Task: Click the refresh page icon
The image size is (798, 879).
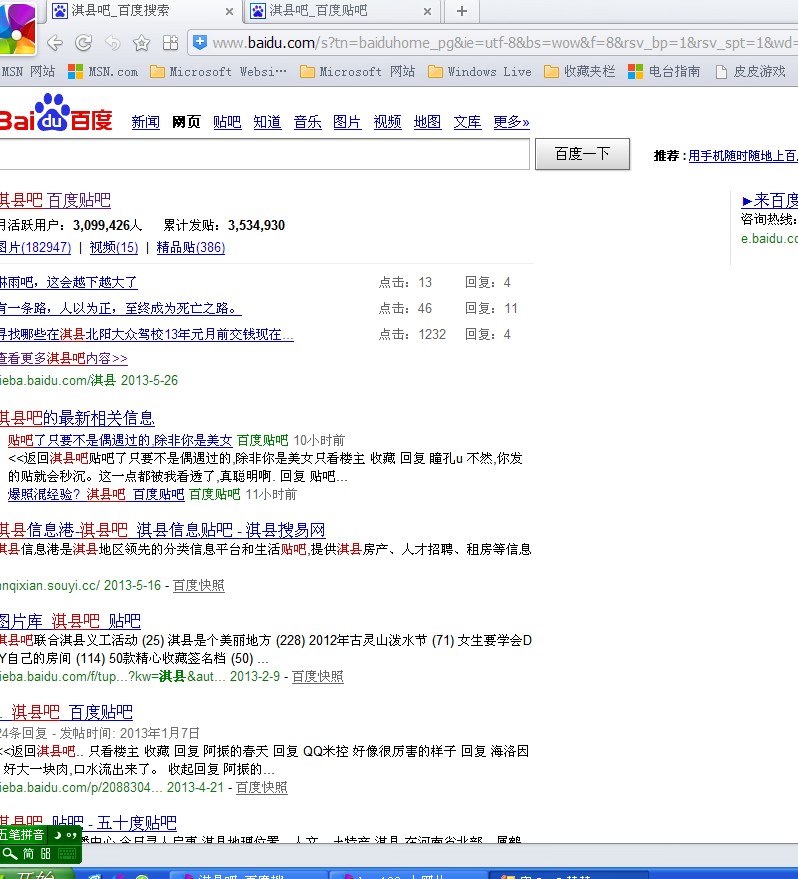Action: [x=84, y=43]
